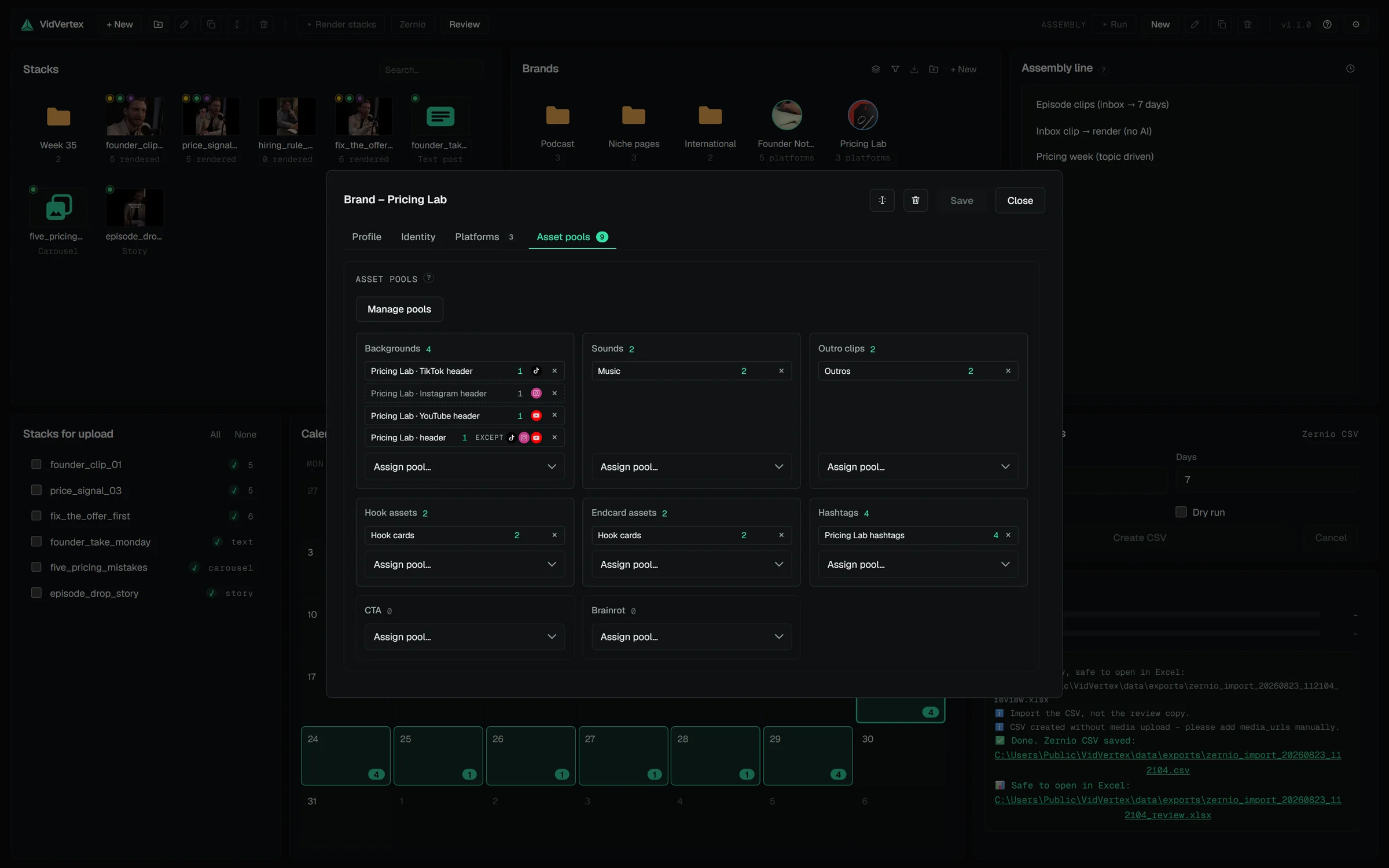Close the Brand – Pricing Lab dialog
1389x868 pixels.
[x=1020, y=200]
